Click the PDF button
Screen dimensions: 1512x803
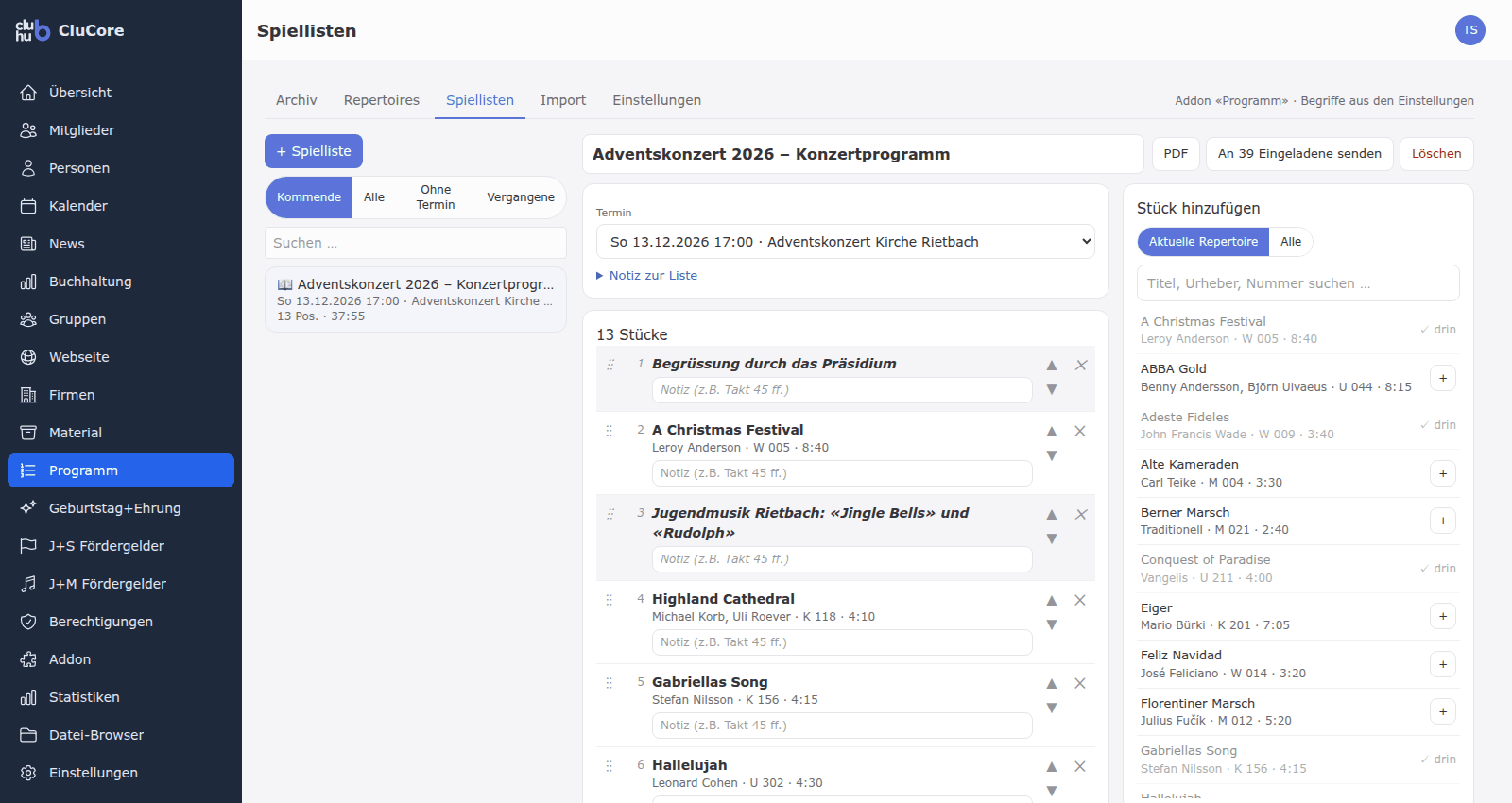(1176, 154)
